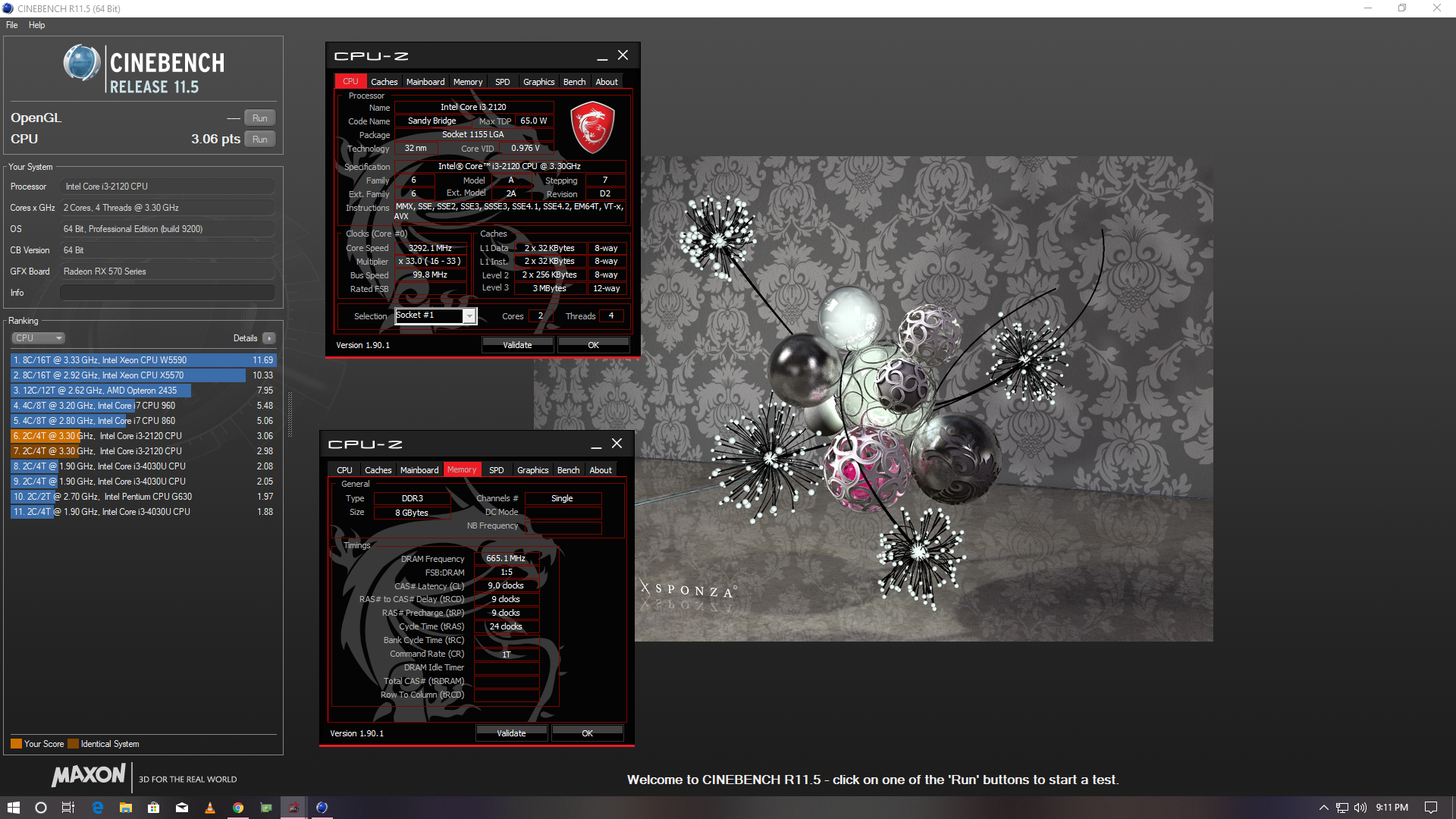The width and height of the screenshot is (1456, 819).
Task: Open SPD tab in top CPU-Z window
Action: click(x=503, y=82)
